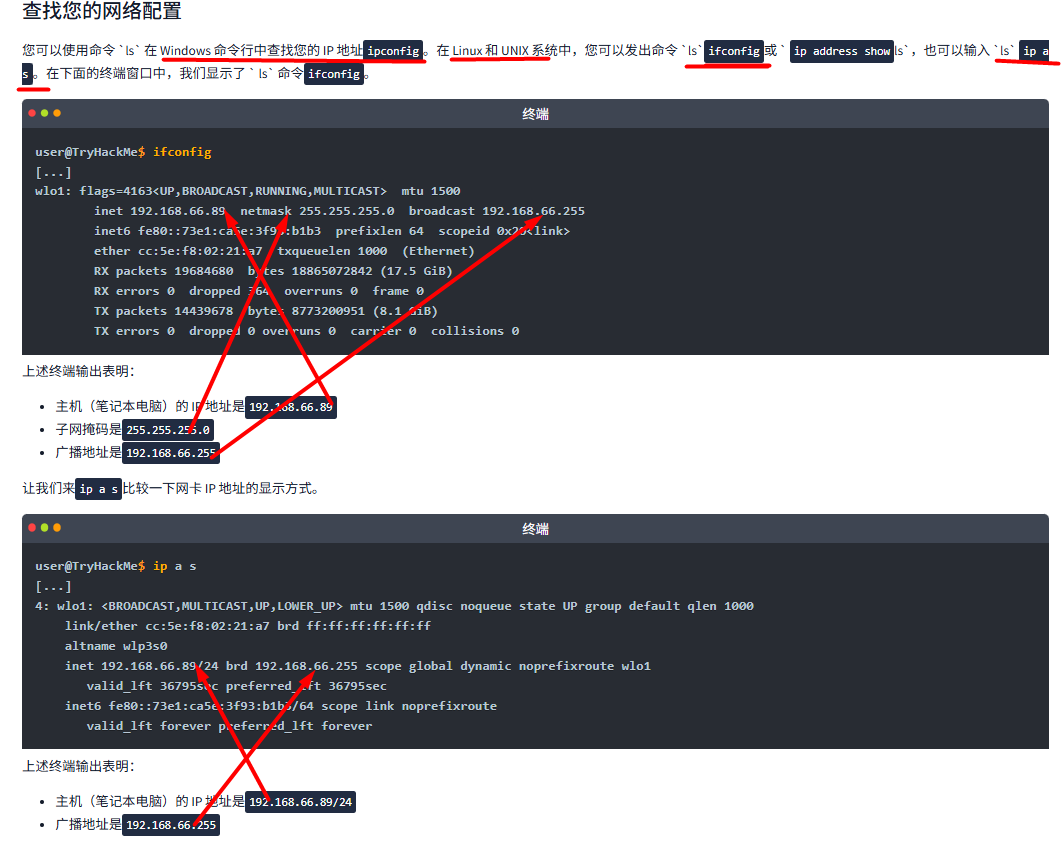Screen dimensions: 1064x849
Task: Click the 'user@TryHackMe$ ip a s' prompt line
Action: click(x=116, y=566)
